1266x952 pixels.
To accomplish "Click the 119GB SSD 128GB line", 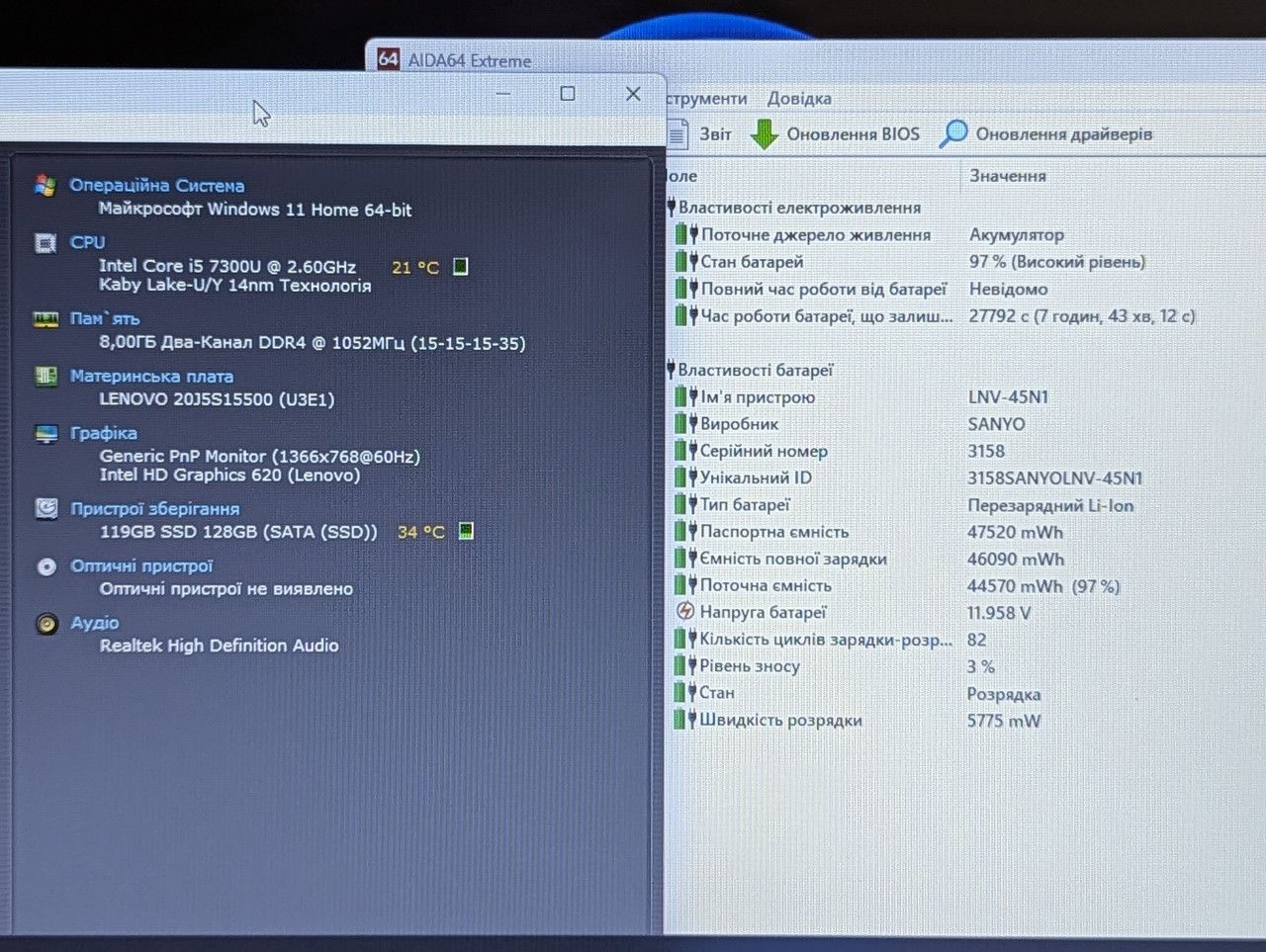I will tap(238, 532).
